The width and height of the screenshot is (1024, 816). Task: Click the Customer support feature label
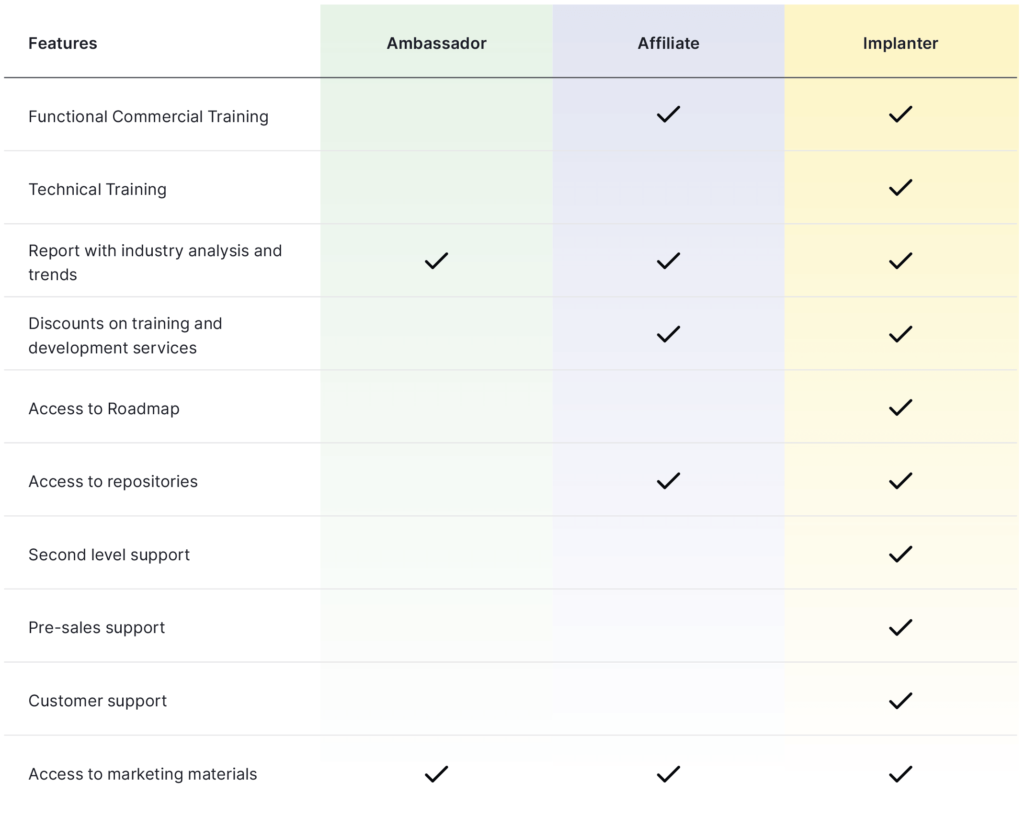[97, 701]
